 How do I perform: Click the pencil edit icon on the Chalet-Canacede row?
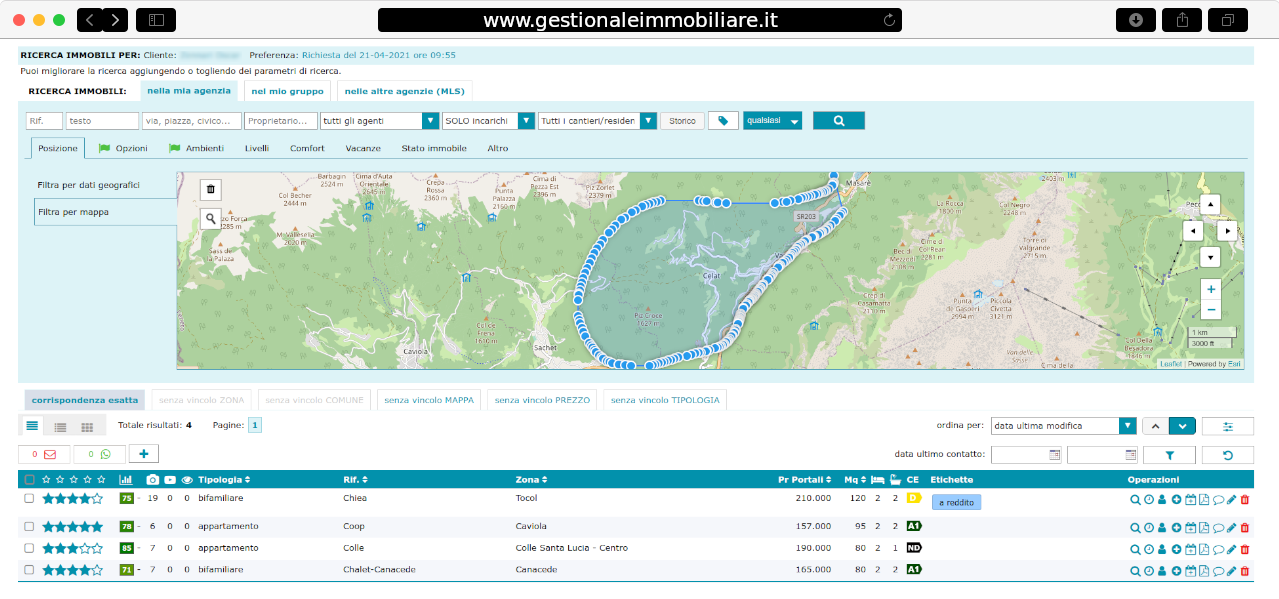(1230, 570)
